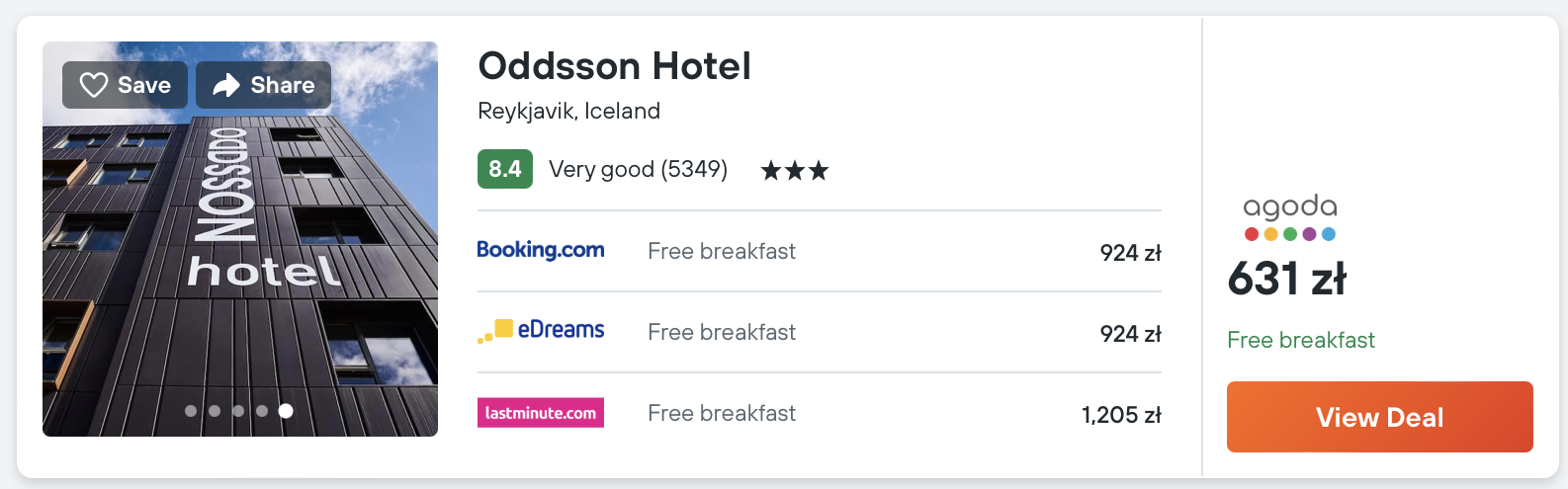
Task: Select the first image carousel dot
Action: (x=191, y=411)
